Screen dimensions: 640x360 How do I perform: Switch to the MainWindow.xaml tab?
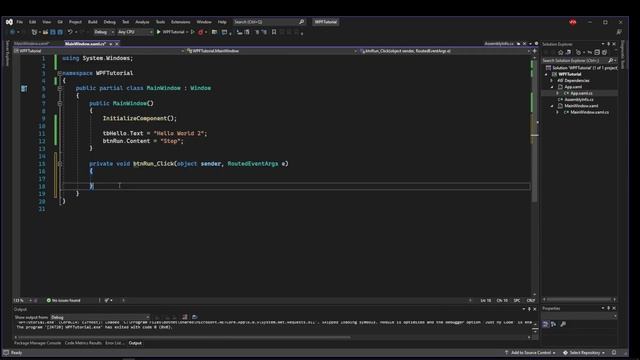coord(31,44)
